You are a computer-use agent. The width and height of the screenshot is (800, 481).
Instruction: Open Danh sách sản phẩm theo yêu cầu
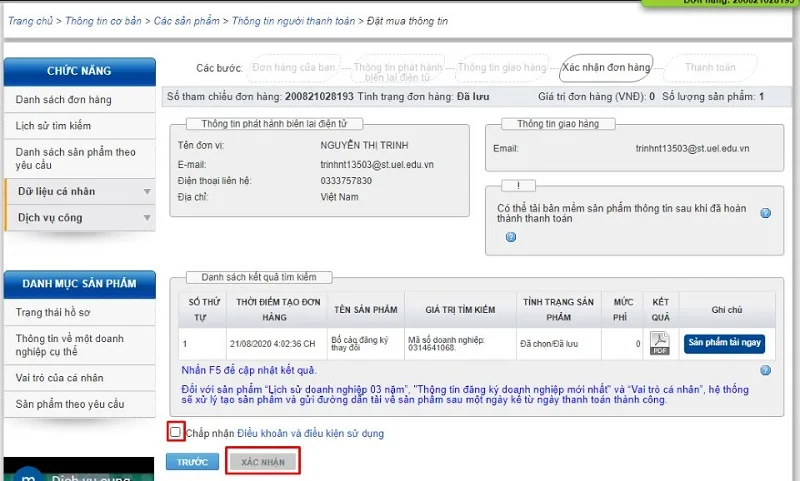80,159
